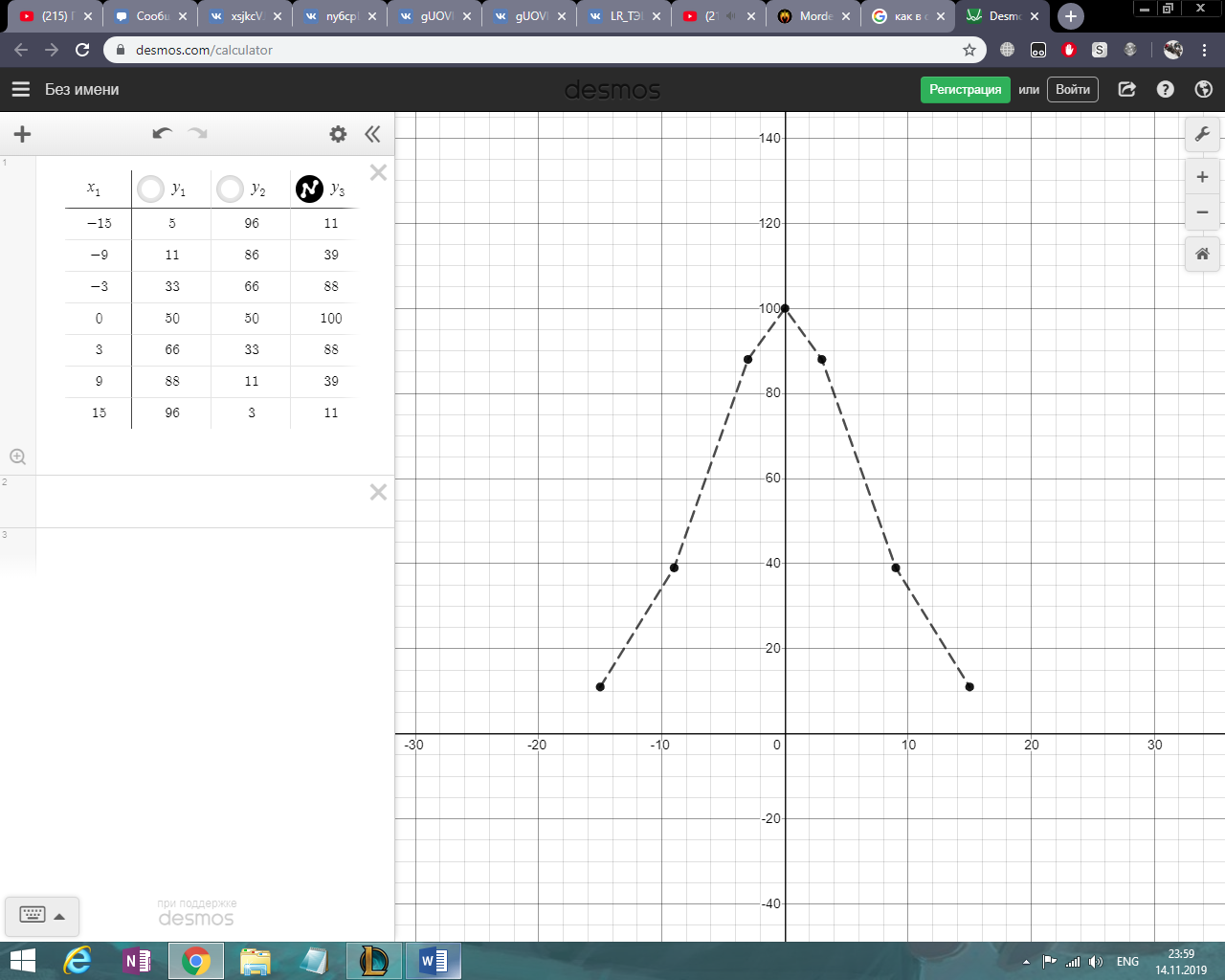Zoom in on the graph
Viewport: 1225px width, 980px height.
[1202, 177]
